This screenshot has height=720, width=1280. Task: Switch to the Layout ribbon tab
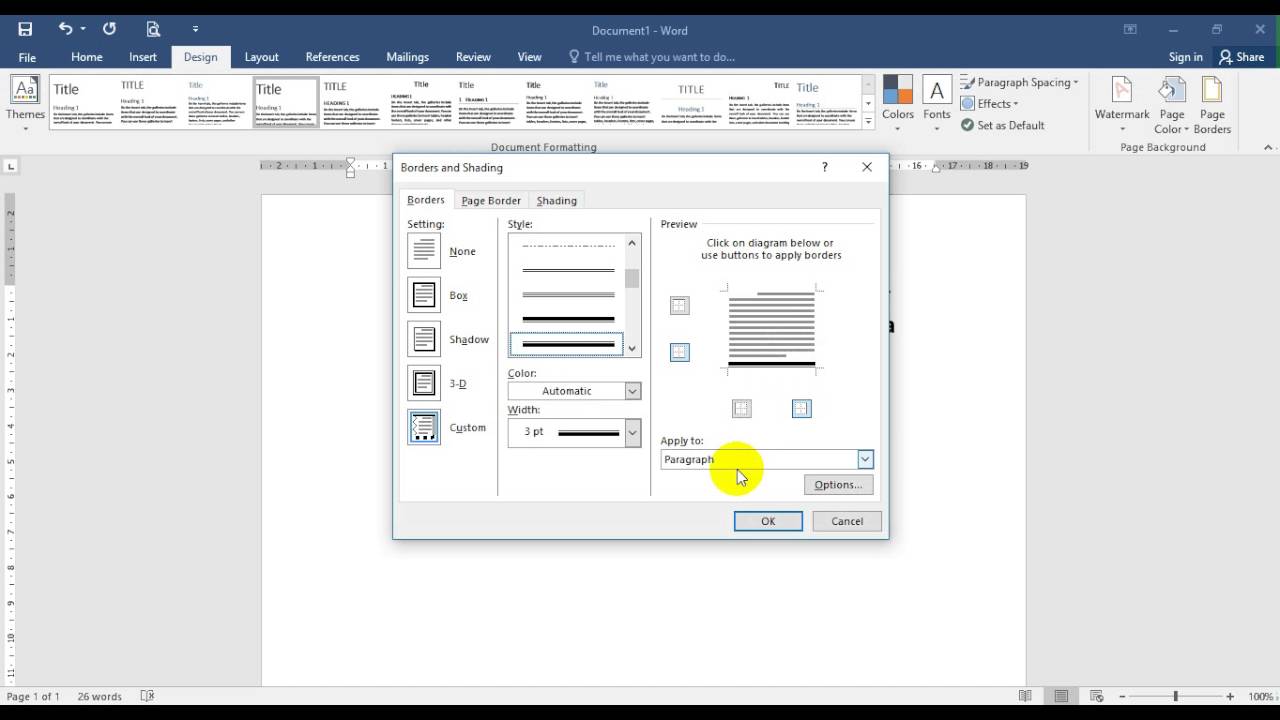262,57
